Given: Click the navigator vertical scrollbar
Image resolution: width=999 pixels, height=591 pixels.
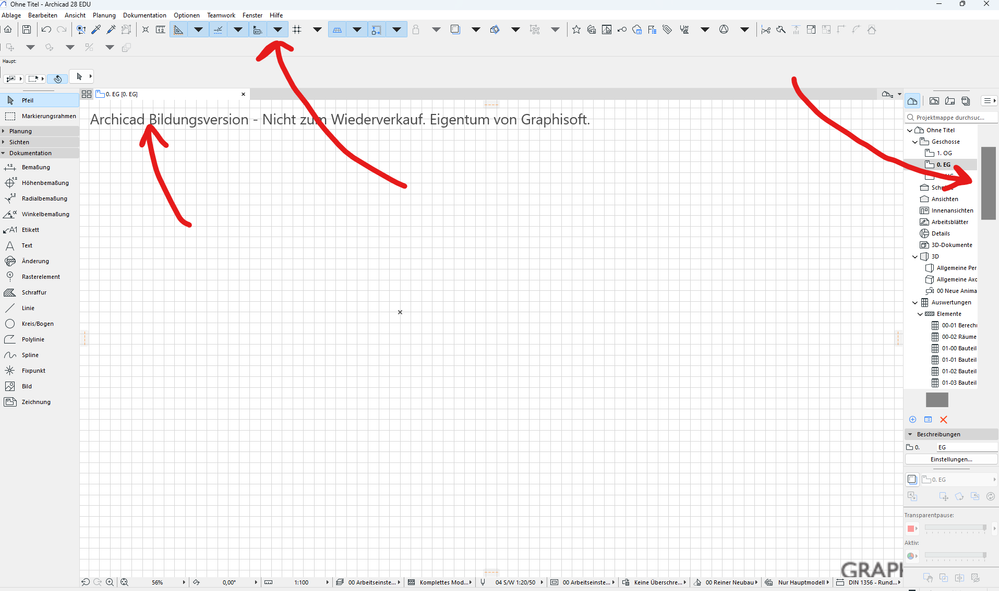Looking at the screenshot, I should tap(988, 183).
